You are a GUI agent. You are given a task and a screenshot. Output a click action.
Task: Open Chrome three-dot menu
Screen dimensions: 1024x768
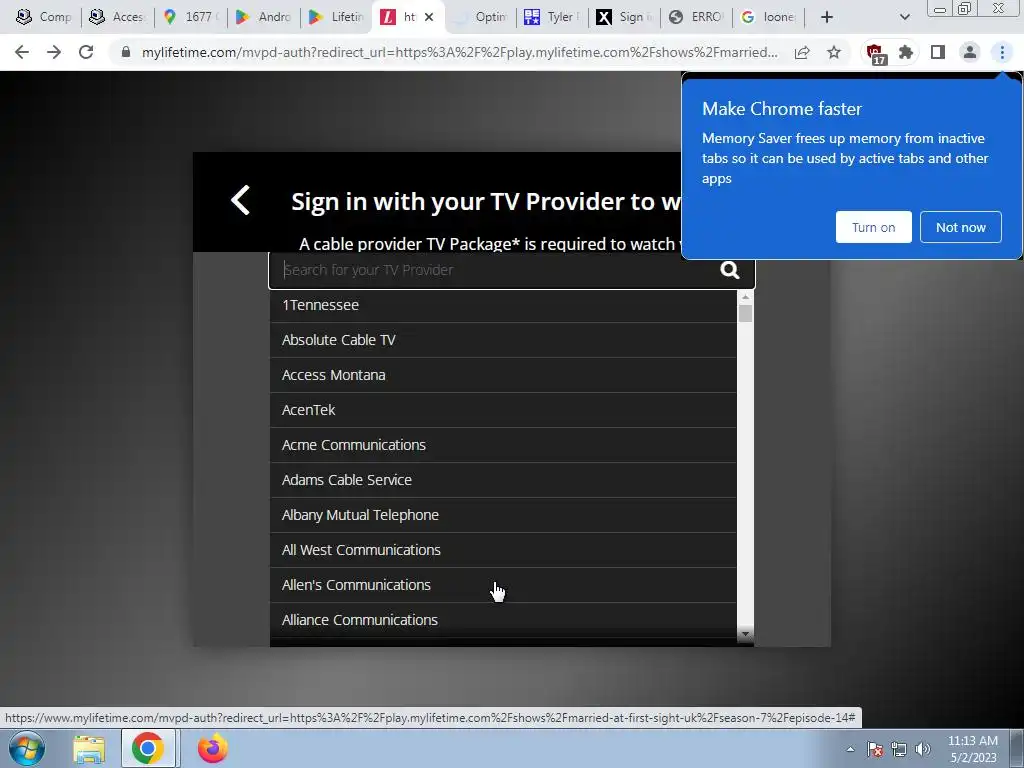(1002, 52)
